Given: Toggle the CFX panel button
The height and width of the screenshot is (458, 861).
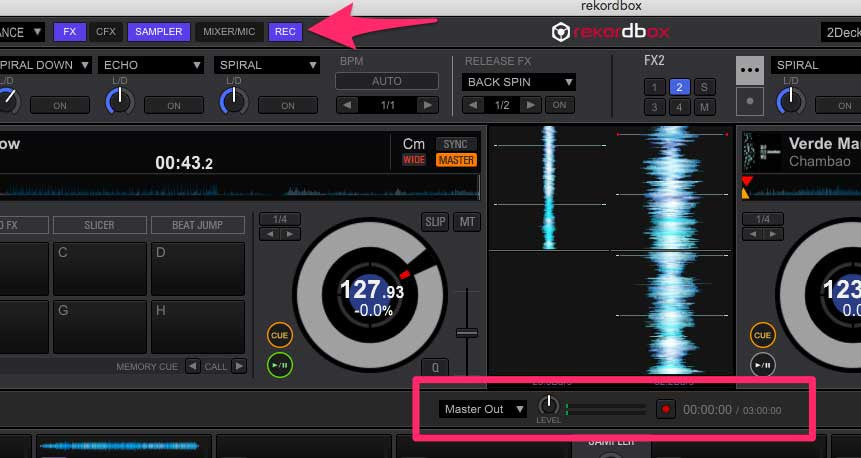Looking at the screenshot, I should pyautogui.click(x=106, y=32).
